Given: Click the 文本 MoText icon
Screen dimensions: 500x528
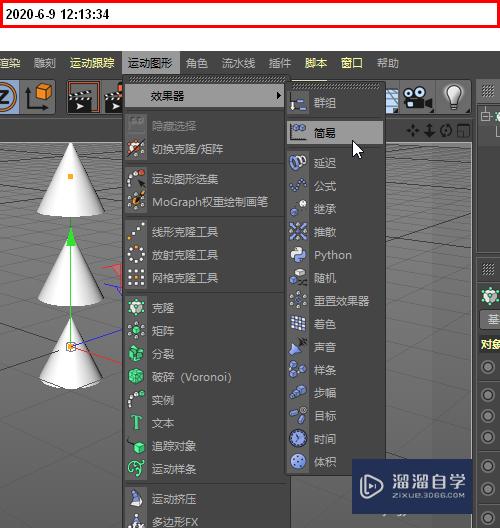Looking at the screenshot, I should click(136, 423).
